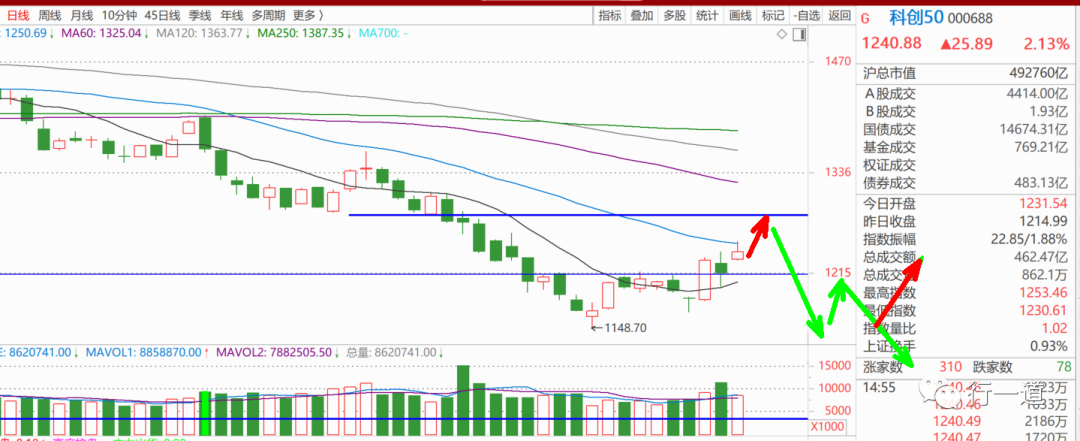Click the 1148.70 low price label
Screen dimensions: 1080x441
tap(624, 327)
